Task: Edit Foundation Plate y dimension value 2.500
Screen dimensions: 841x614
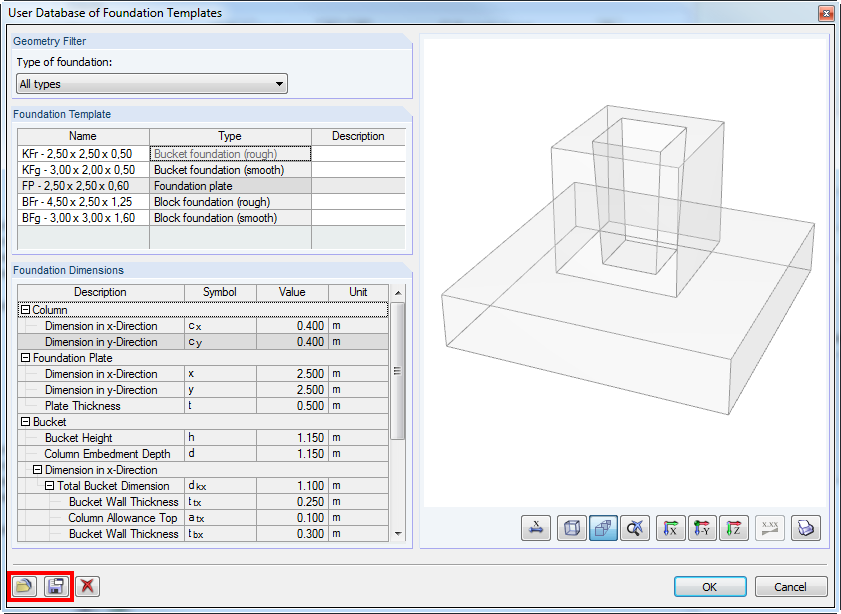Action: coord(292,390)
